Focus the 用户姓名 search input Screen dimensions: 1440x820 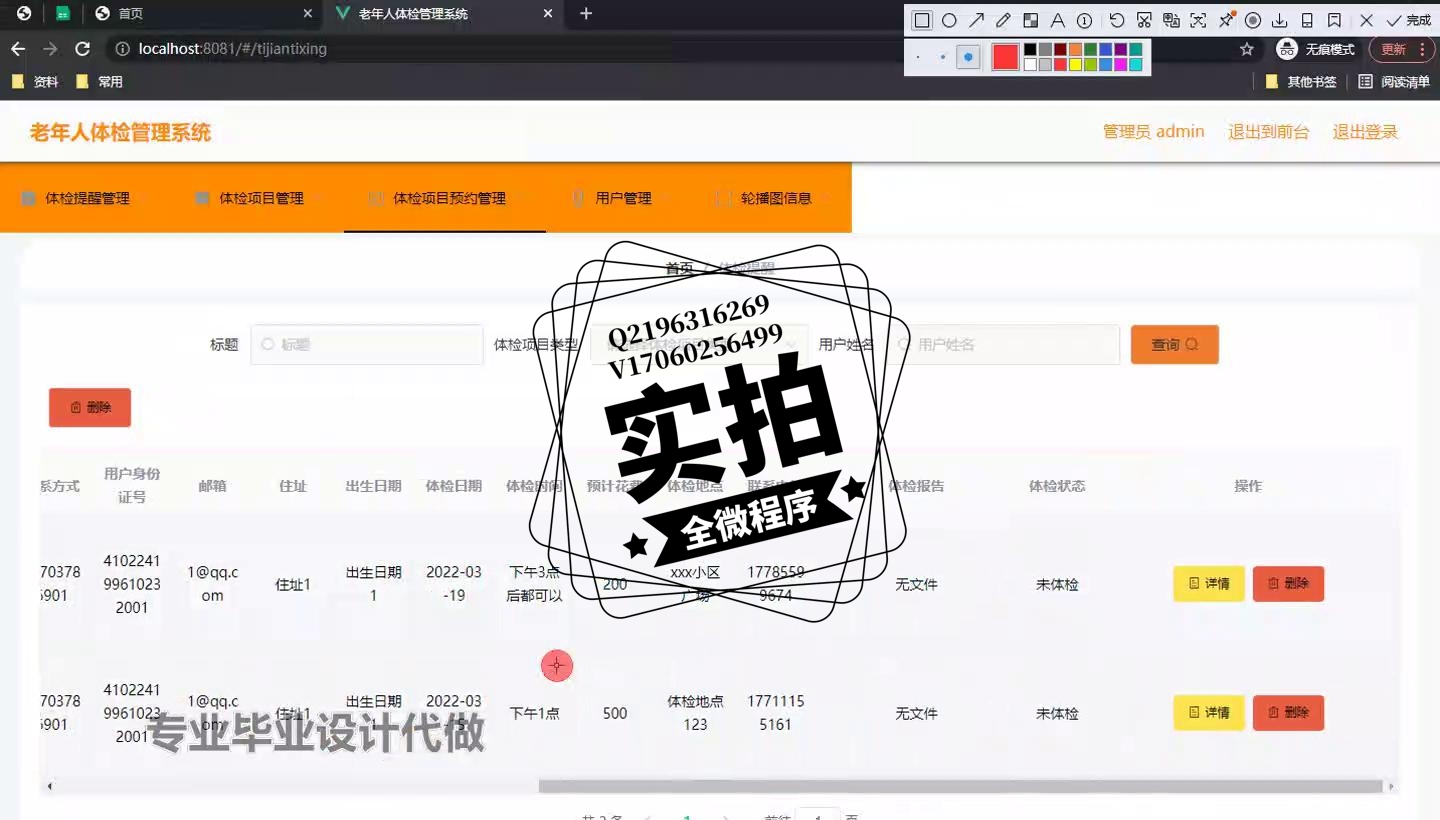(x=1003, y=344)
